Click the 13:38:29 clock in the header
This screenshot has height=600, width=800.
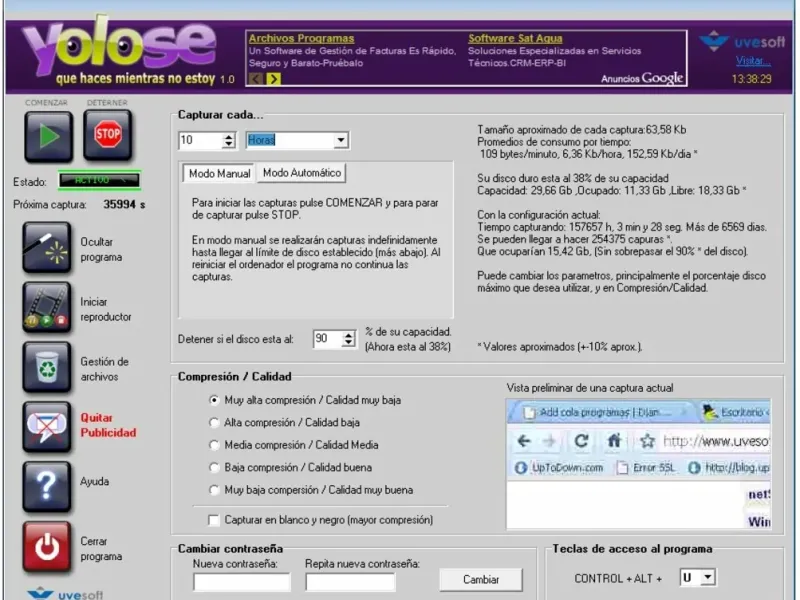752,79
